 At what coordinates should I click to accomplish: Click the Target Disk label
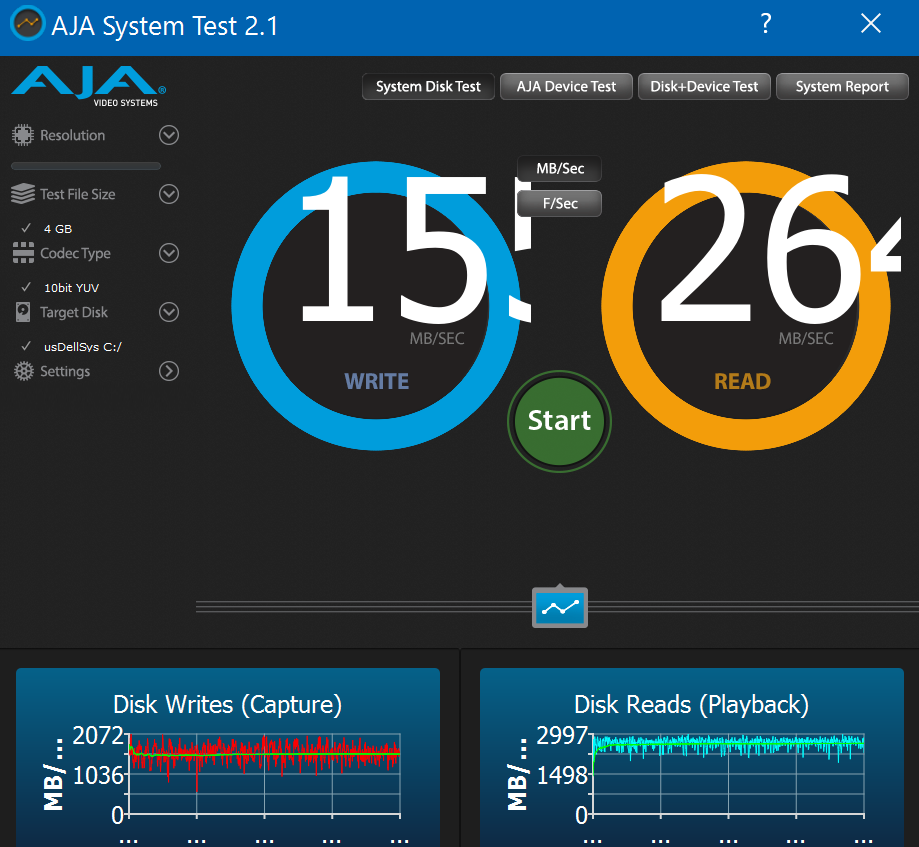pos(74,312)
